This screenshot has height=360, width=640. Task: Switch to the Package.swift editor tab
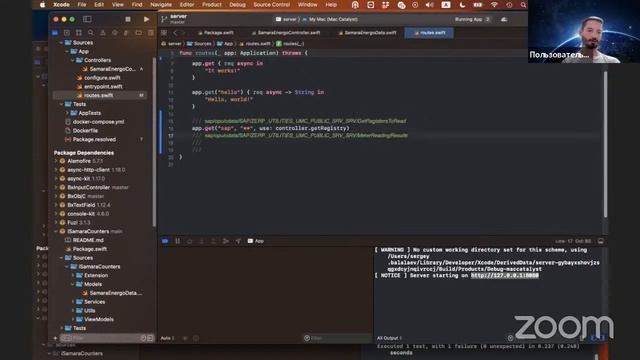(x=216, y=33)
